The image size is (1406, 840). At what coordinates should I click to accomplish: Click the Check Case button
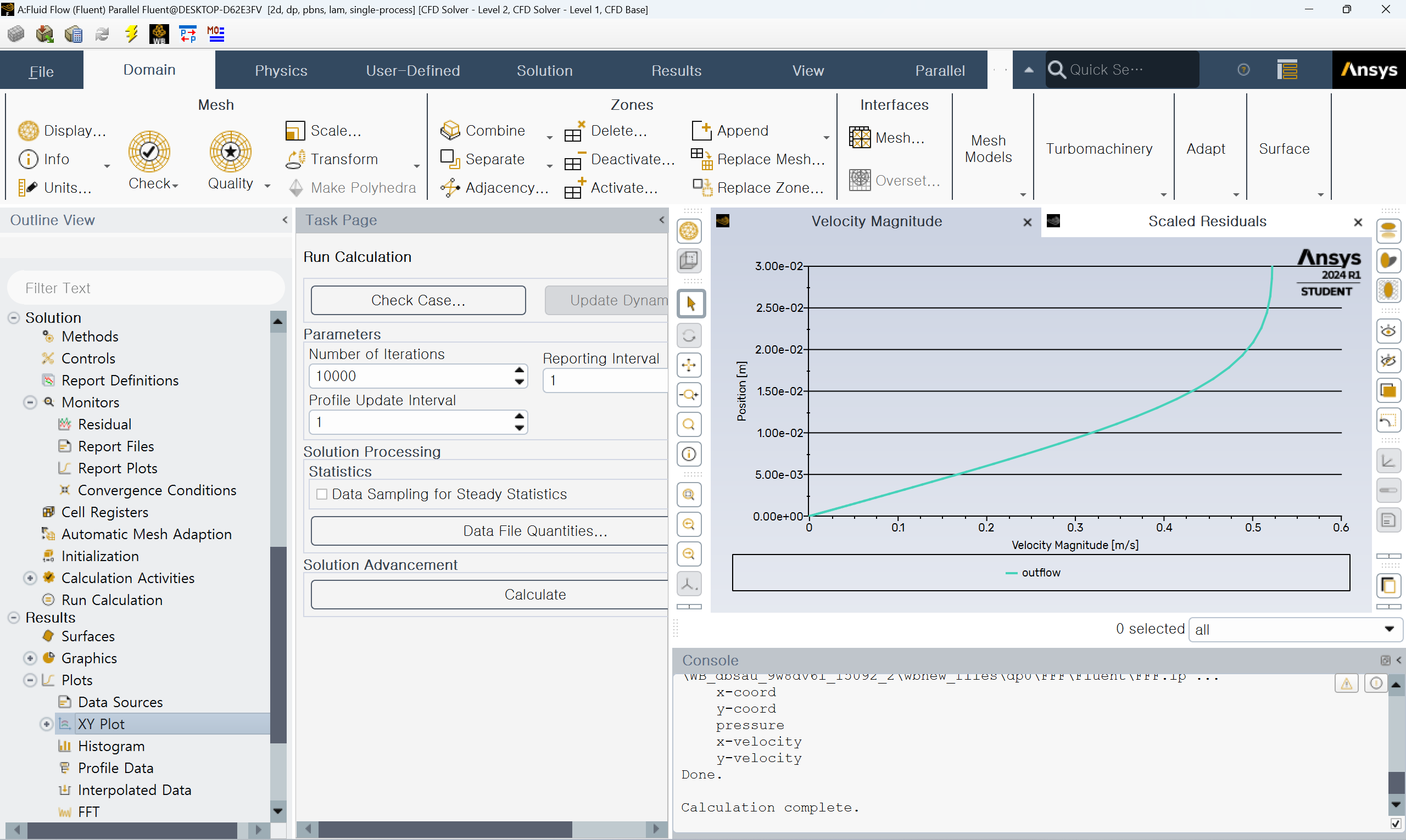pyautogui.click(x=418, y=300)
